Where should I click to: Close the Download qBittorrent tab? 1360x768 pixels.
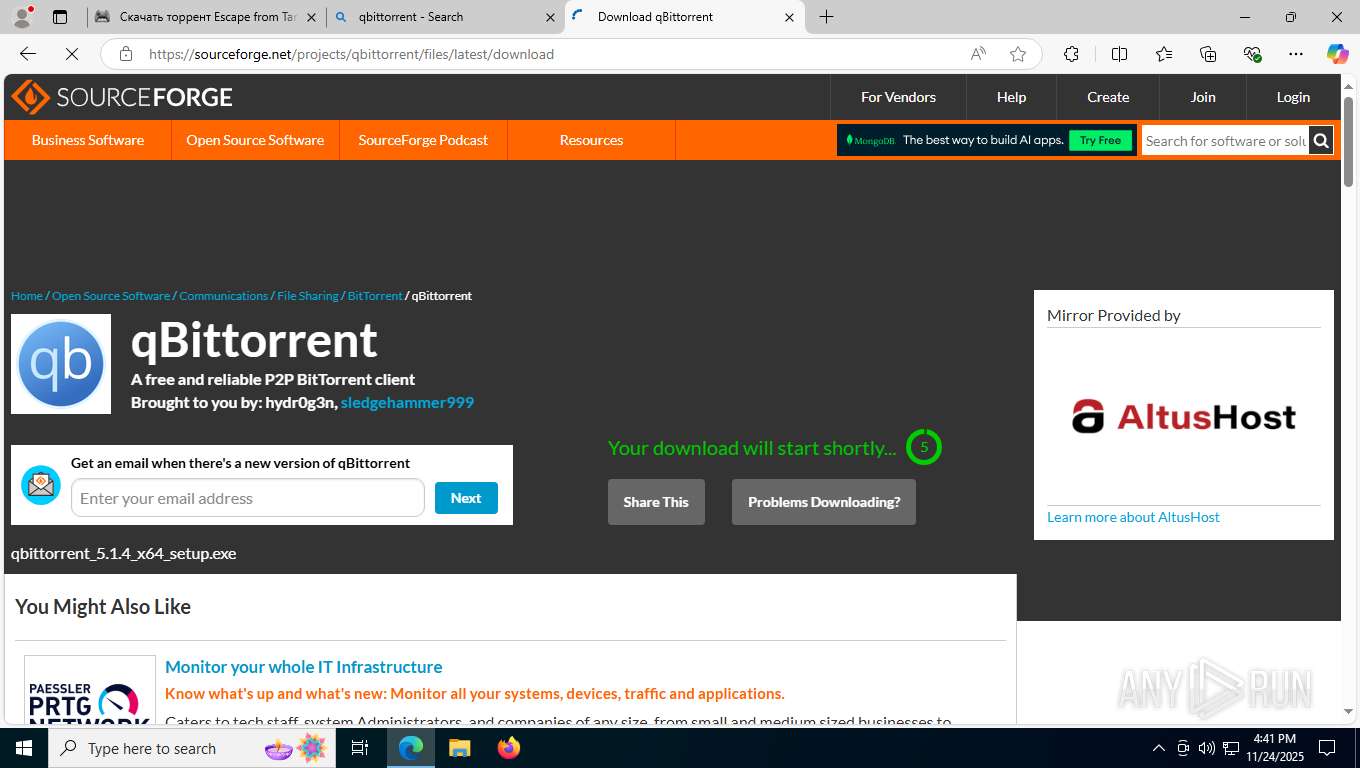pos(789,17)
